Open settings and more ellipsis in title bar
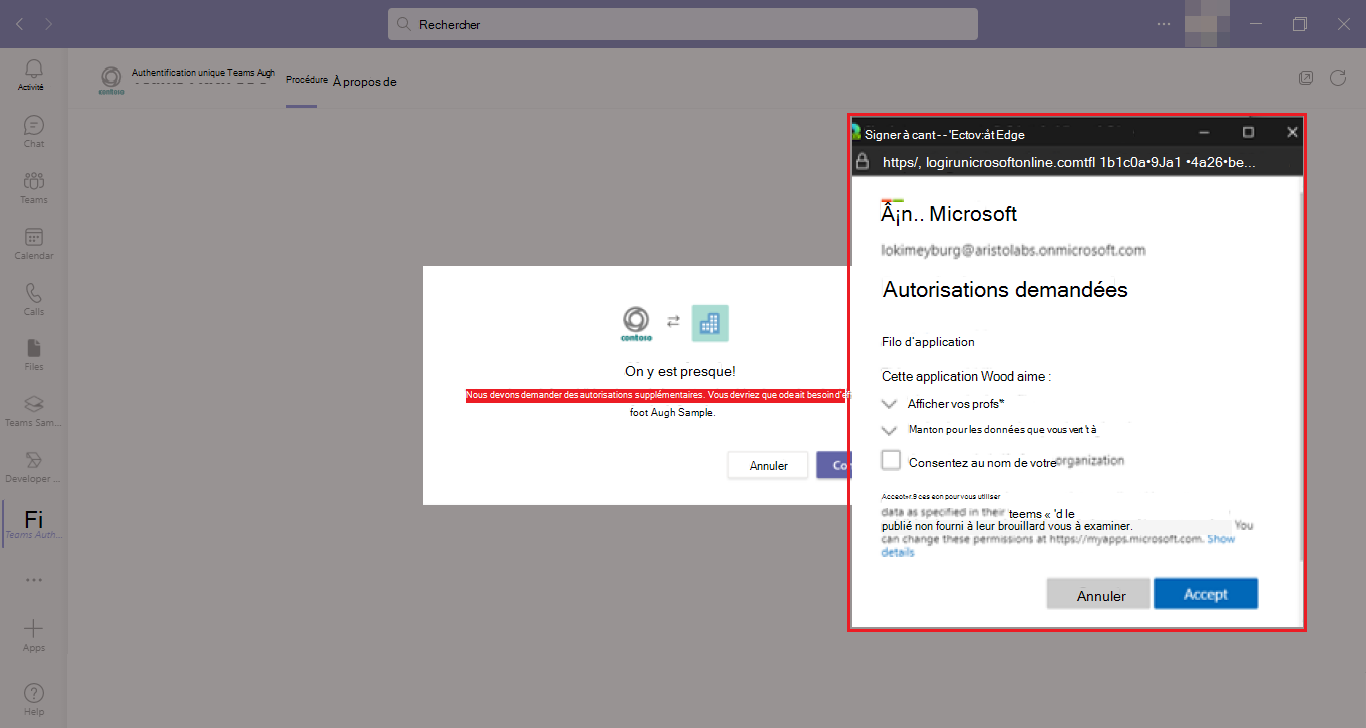Viewport: 1366px width, 728px height. [x=1164, y=24]
